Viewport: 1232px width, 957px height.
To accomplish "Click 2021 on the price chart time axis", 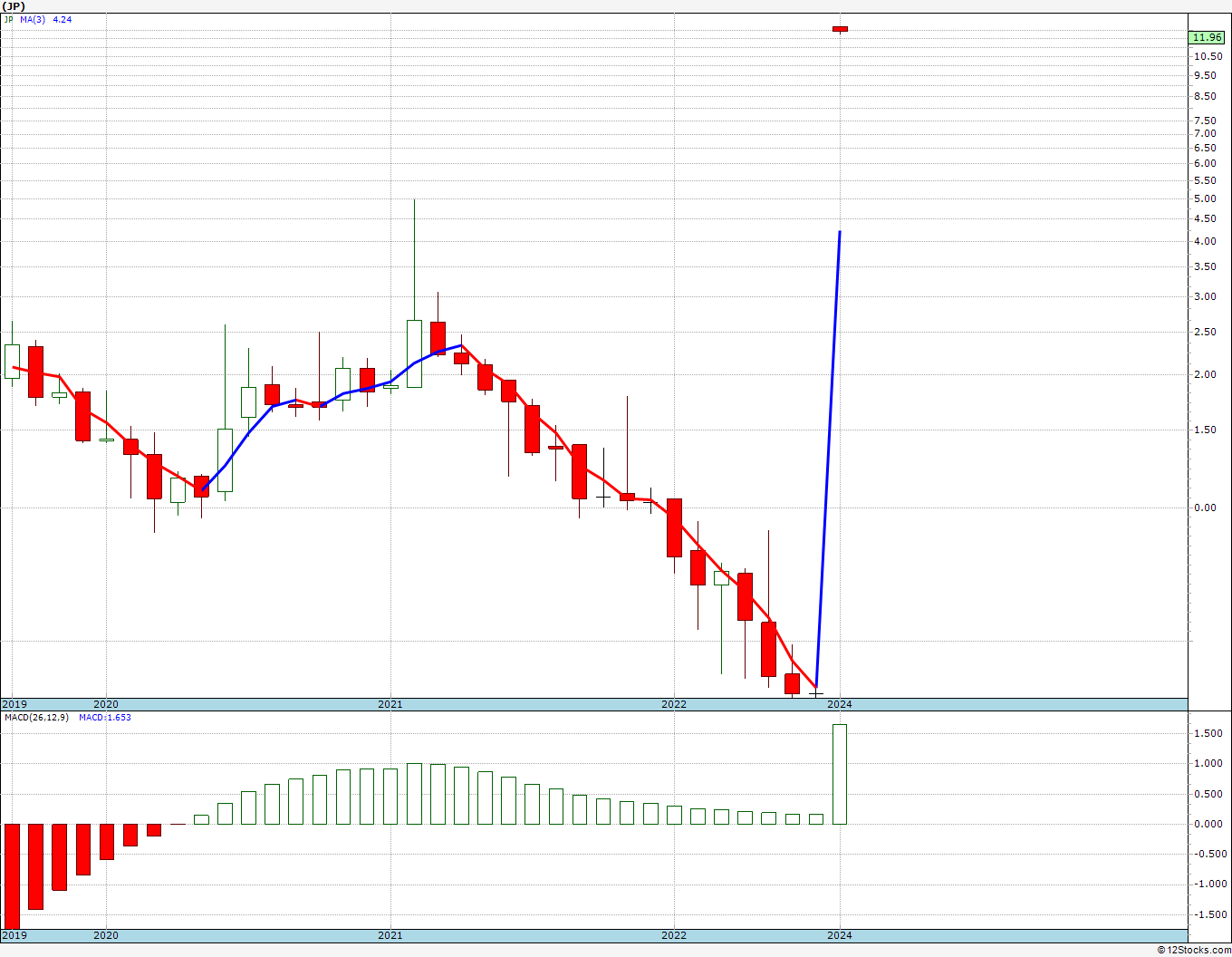I will pyautogui.click(x=390, y=704).
